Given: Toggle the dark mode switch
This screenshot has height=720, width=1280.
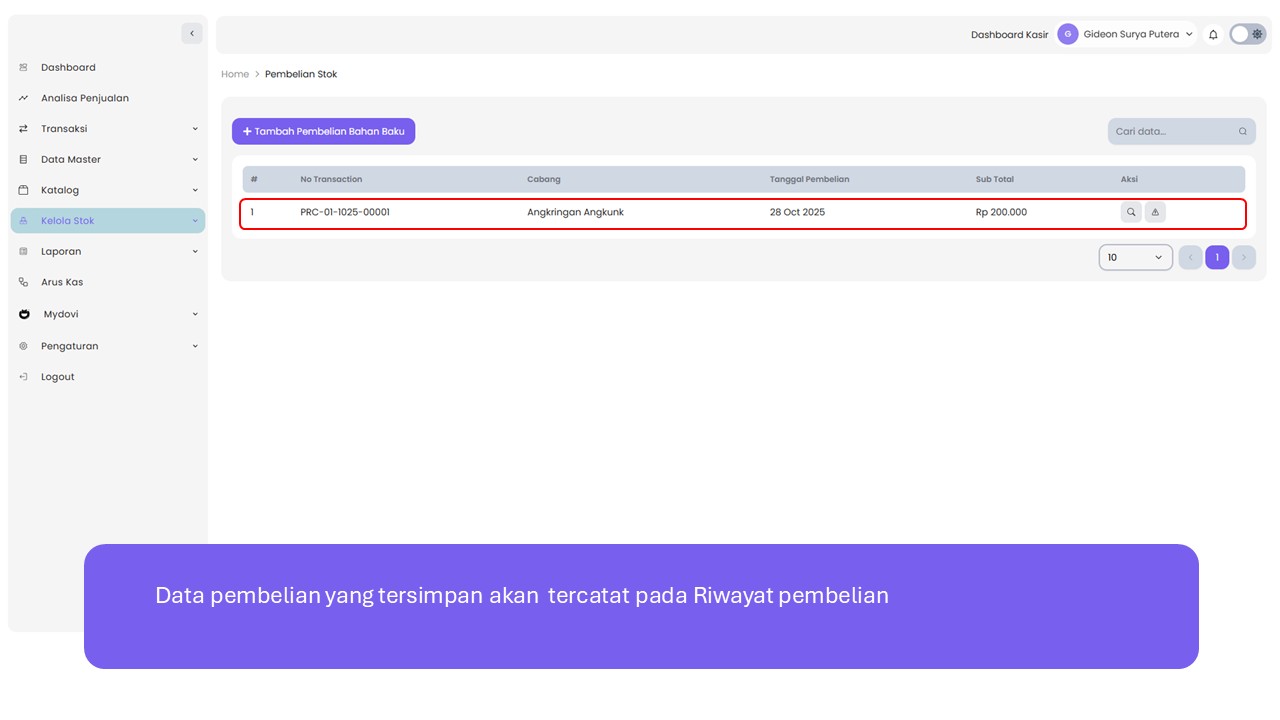Looking at the screenshot, I should point(1247,34).
